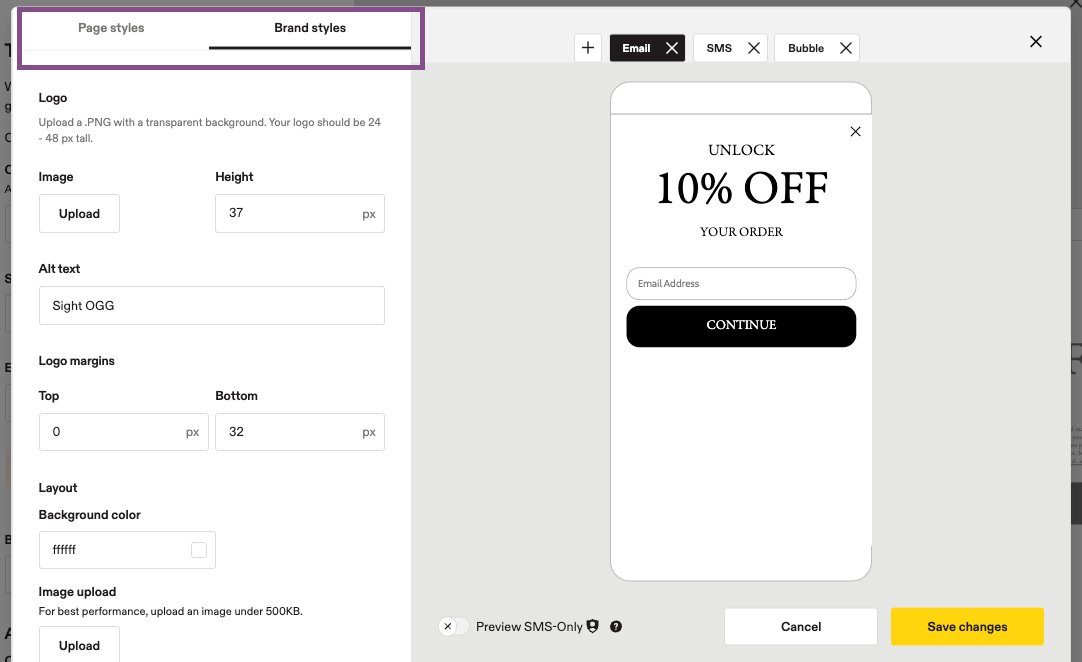Focus the Alt text field containing Sight OGG

pos(211,305)
